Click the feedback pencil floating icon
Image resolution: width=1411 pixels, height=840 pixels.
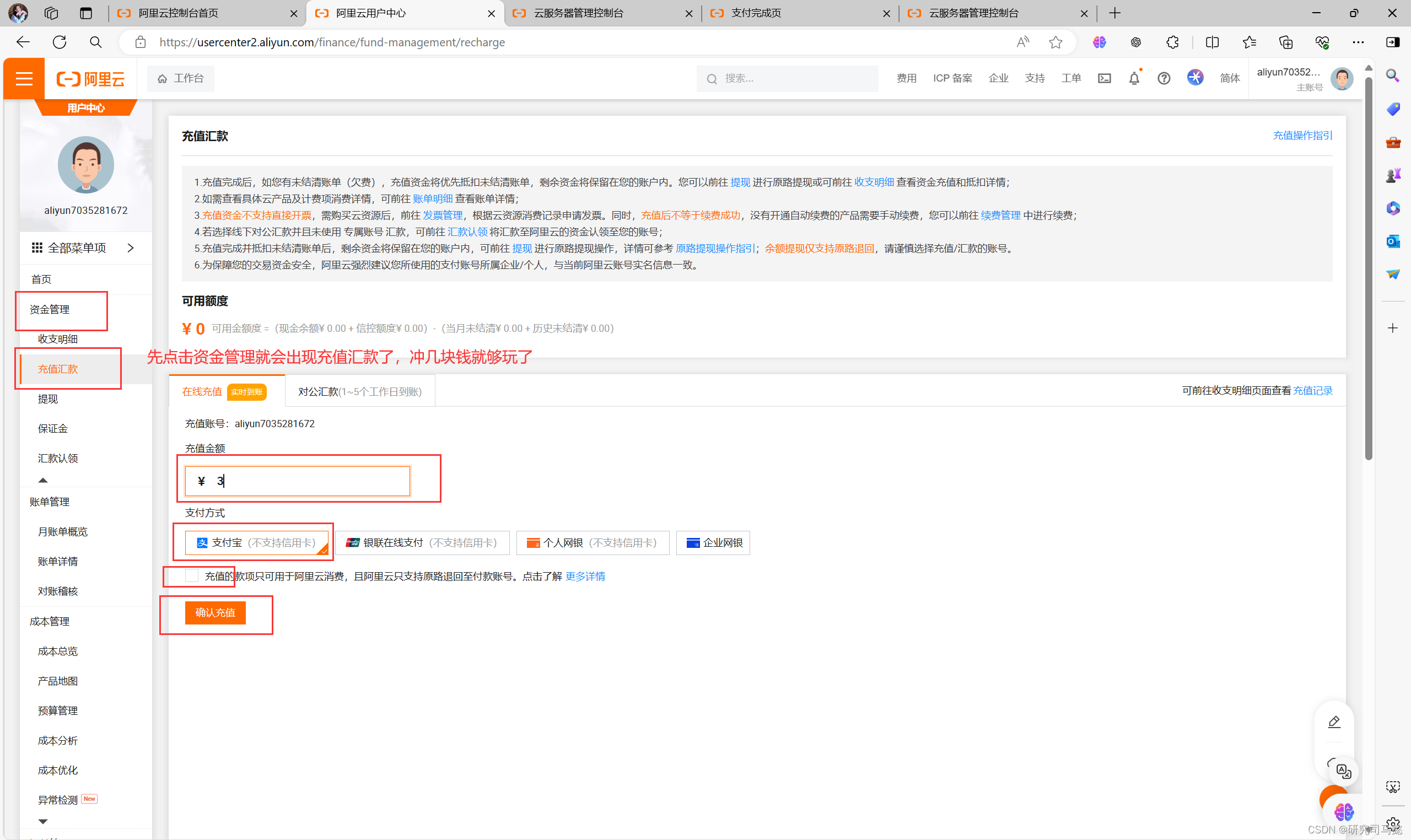[x=1334, y=721]
